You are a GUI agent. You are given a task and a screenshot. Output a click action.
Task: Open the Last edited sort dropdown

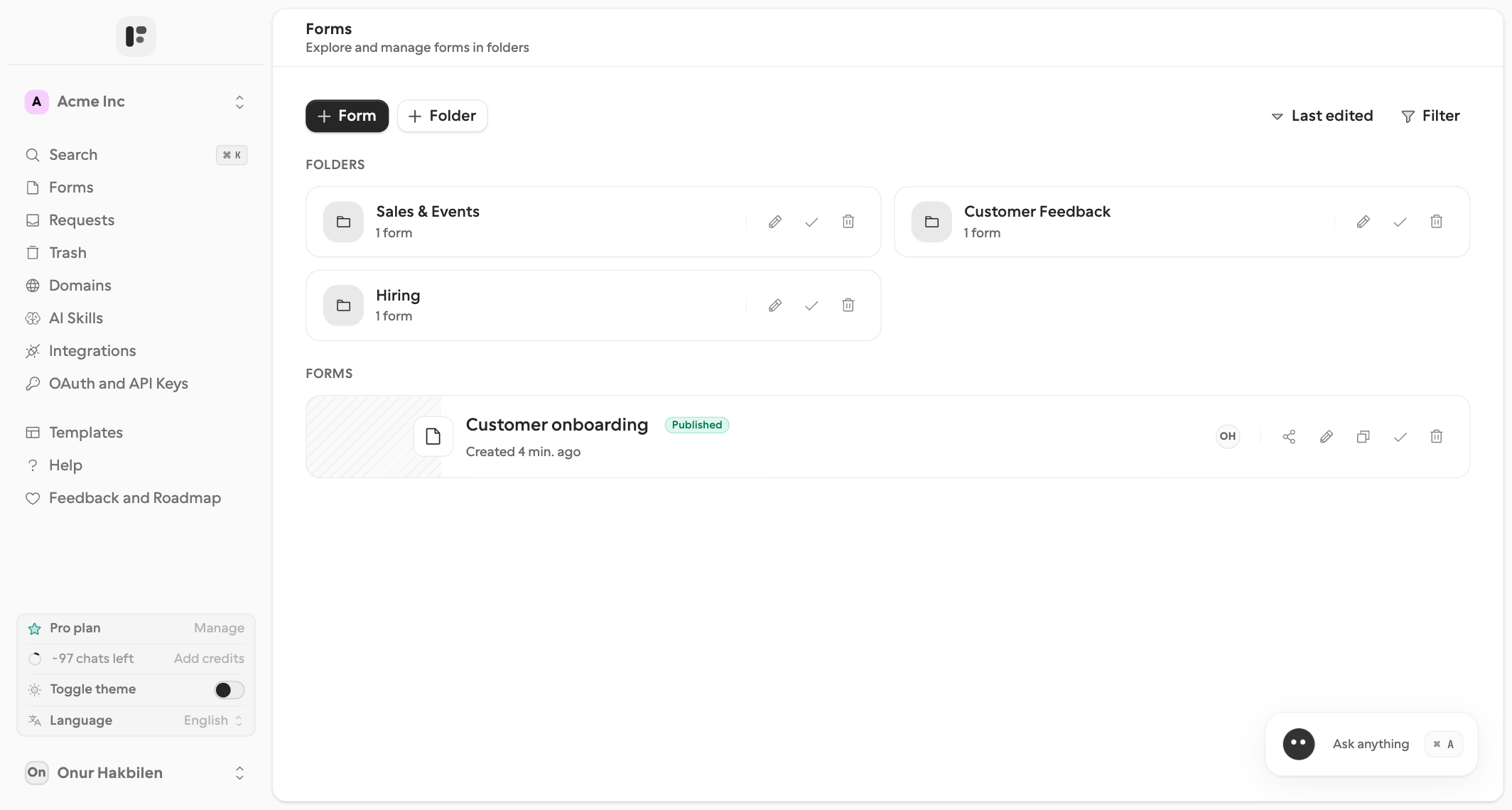(1322, 116)
